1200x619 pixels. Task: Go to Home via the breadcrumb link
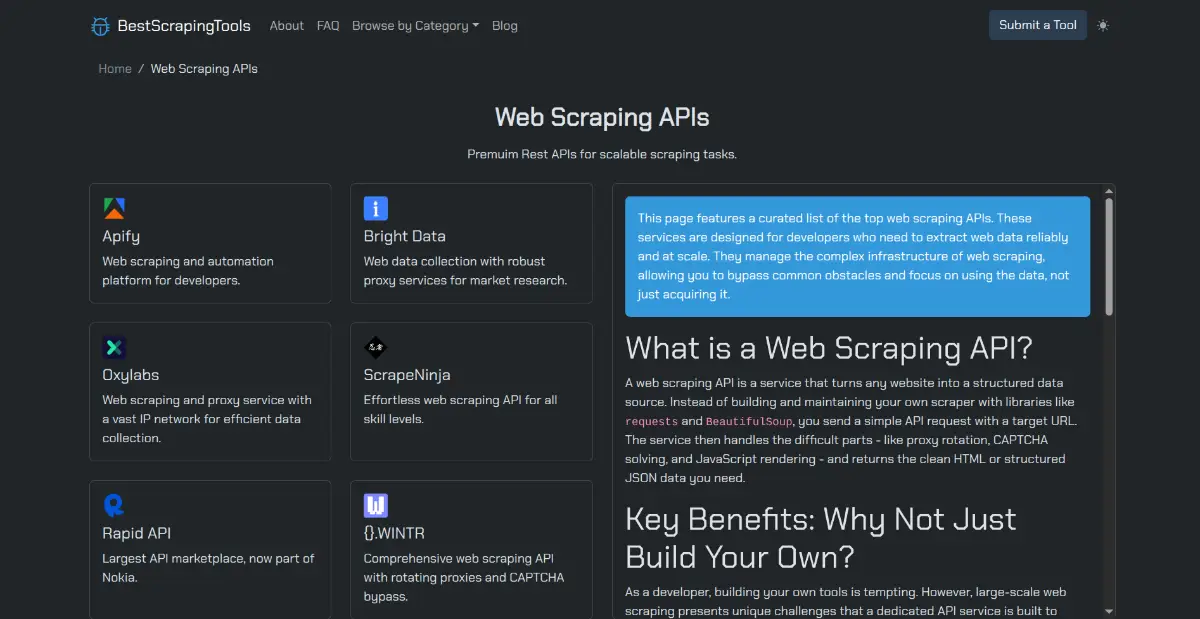tap(114, 68)
